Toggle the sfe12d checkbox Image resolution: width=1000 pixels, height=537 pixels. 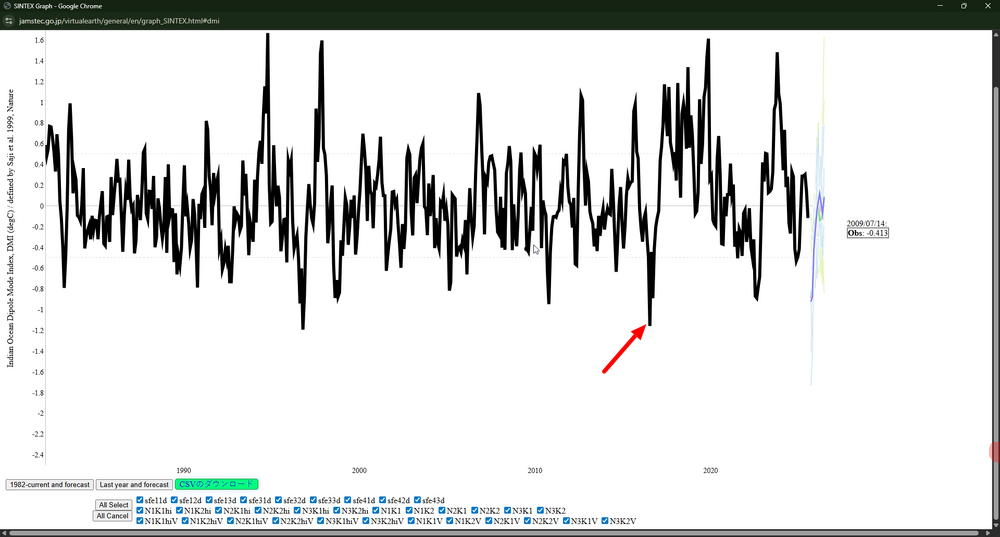pyautogui.click(x=174, y=500)
